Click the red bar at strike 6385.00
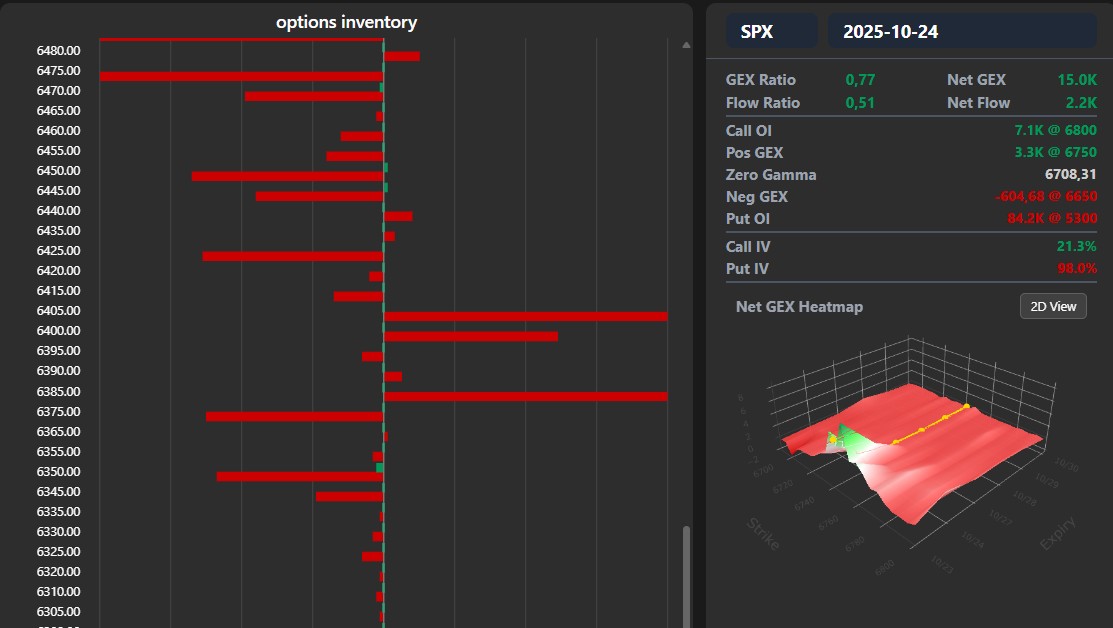The width and height of the screenshot is (1113, 628). 525,396
